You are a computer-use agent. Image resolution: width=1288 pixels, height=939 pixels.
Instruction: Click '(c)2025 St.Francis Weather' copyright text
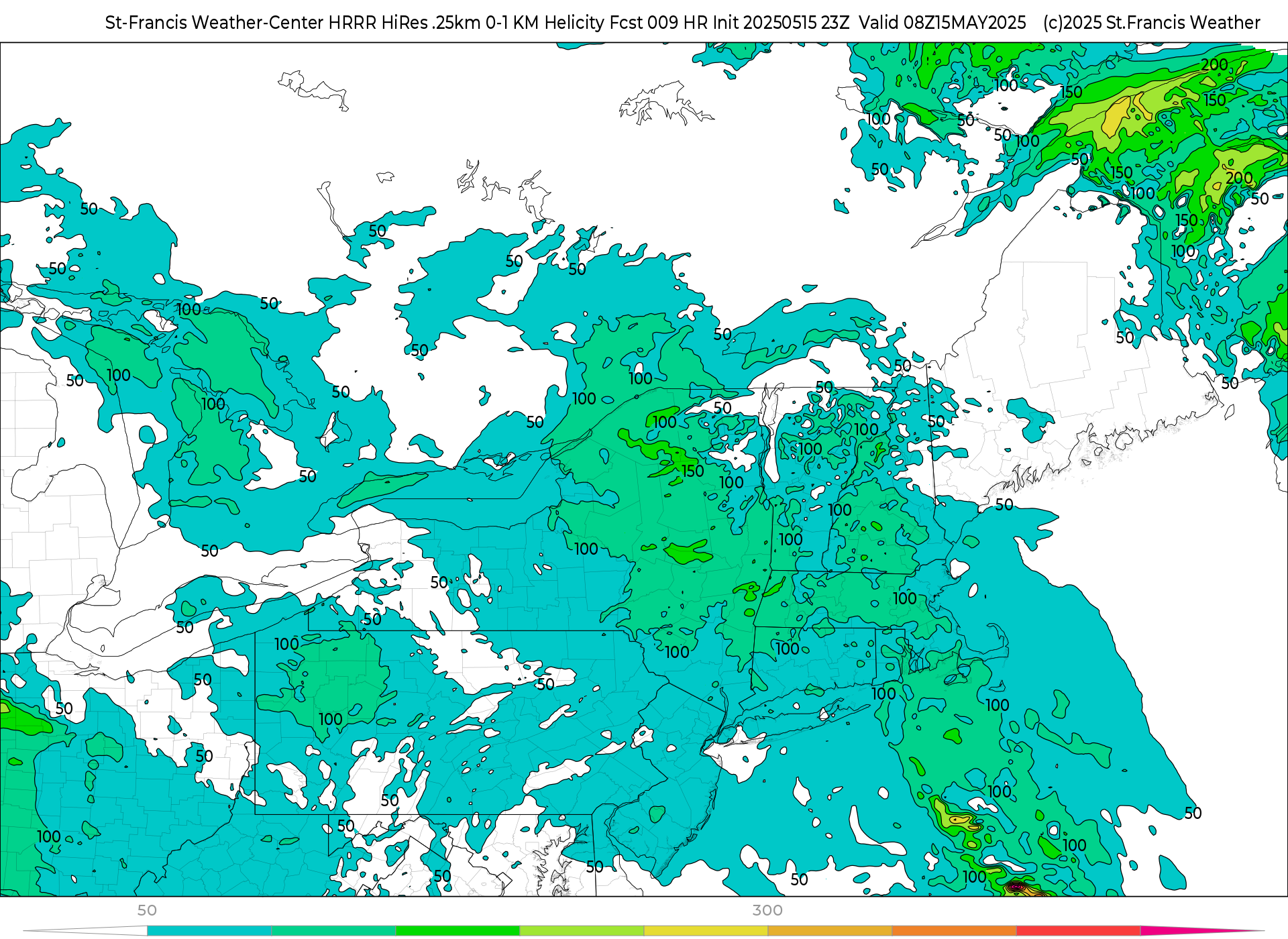(x=1152, y=23)
